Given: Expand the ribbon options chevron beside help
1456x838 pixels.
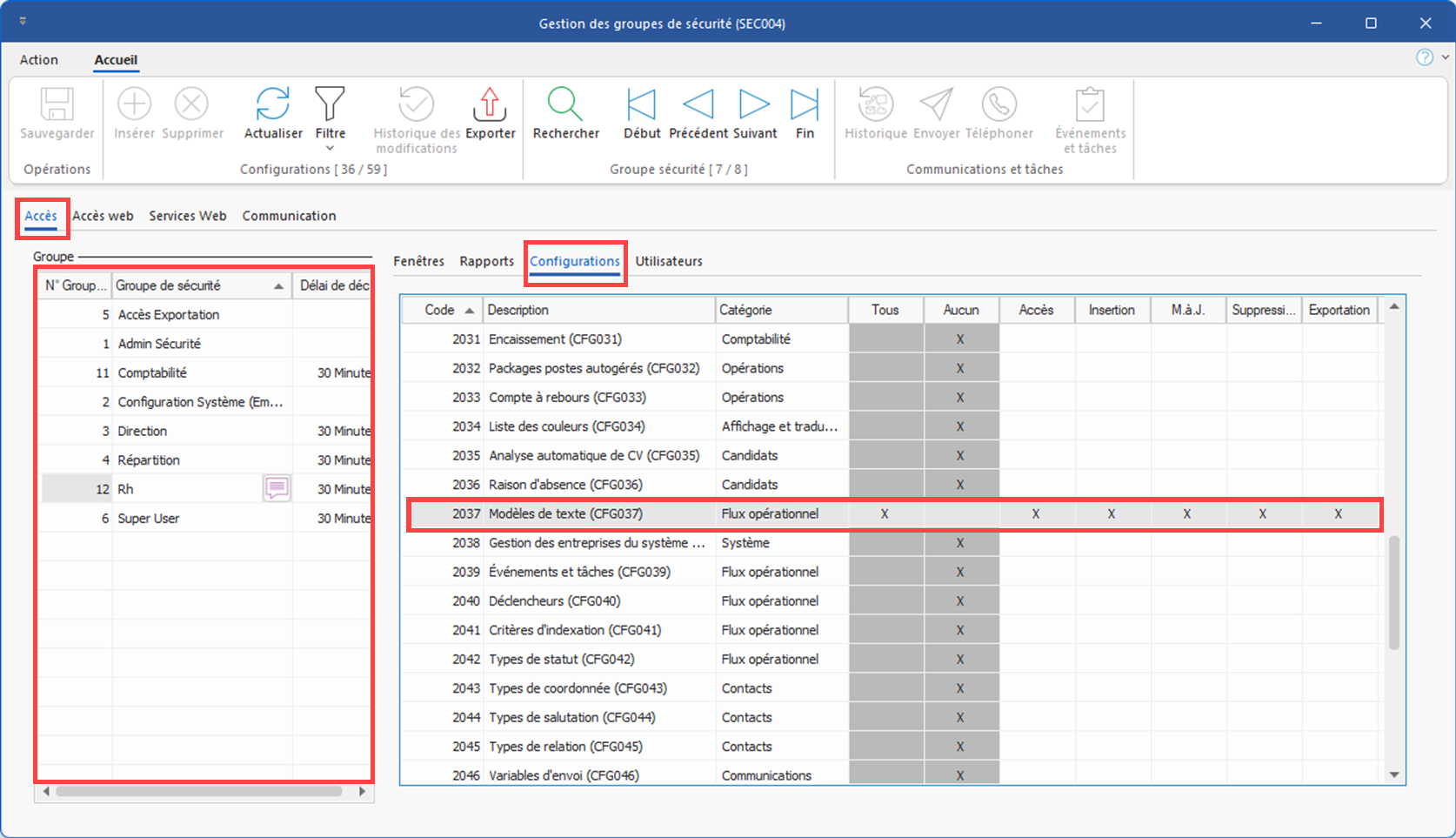Looking at the screenshot, I should pyautogui.click(x=1445, y=57).
